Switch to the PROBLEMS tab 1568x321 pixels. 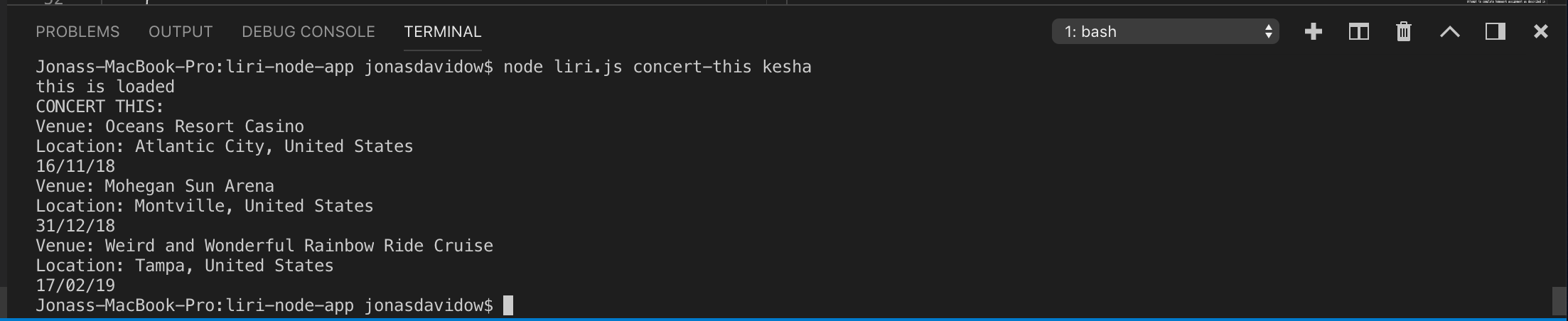point(77,32)
